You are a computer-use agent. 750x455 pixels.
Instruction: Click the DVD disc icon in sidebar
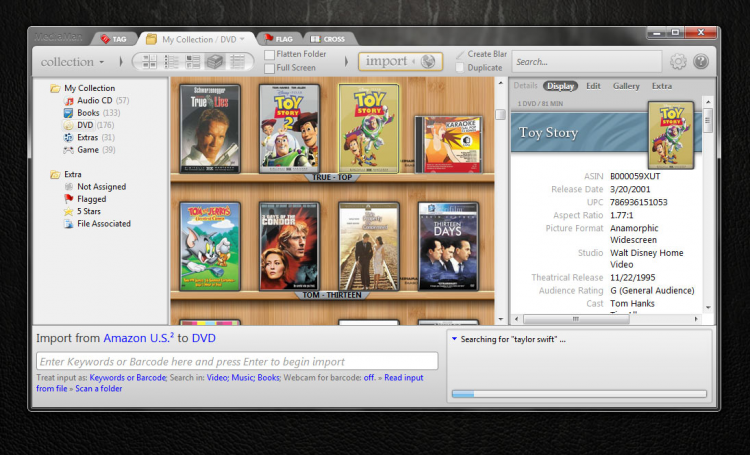tap(69, 125)
